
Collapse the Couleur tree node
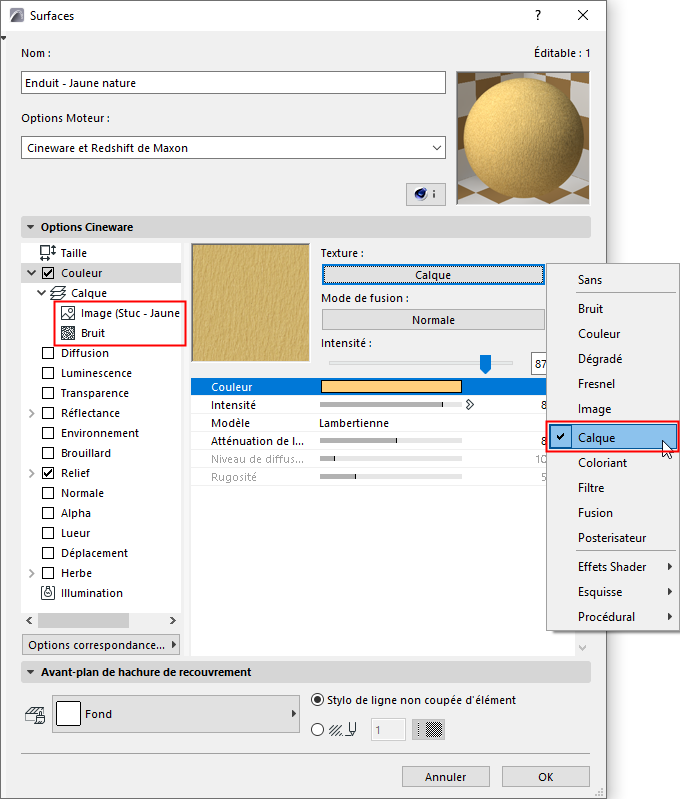click(32, 273)
